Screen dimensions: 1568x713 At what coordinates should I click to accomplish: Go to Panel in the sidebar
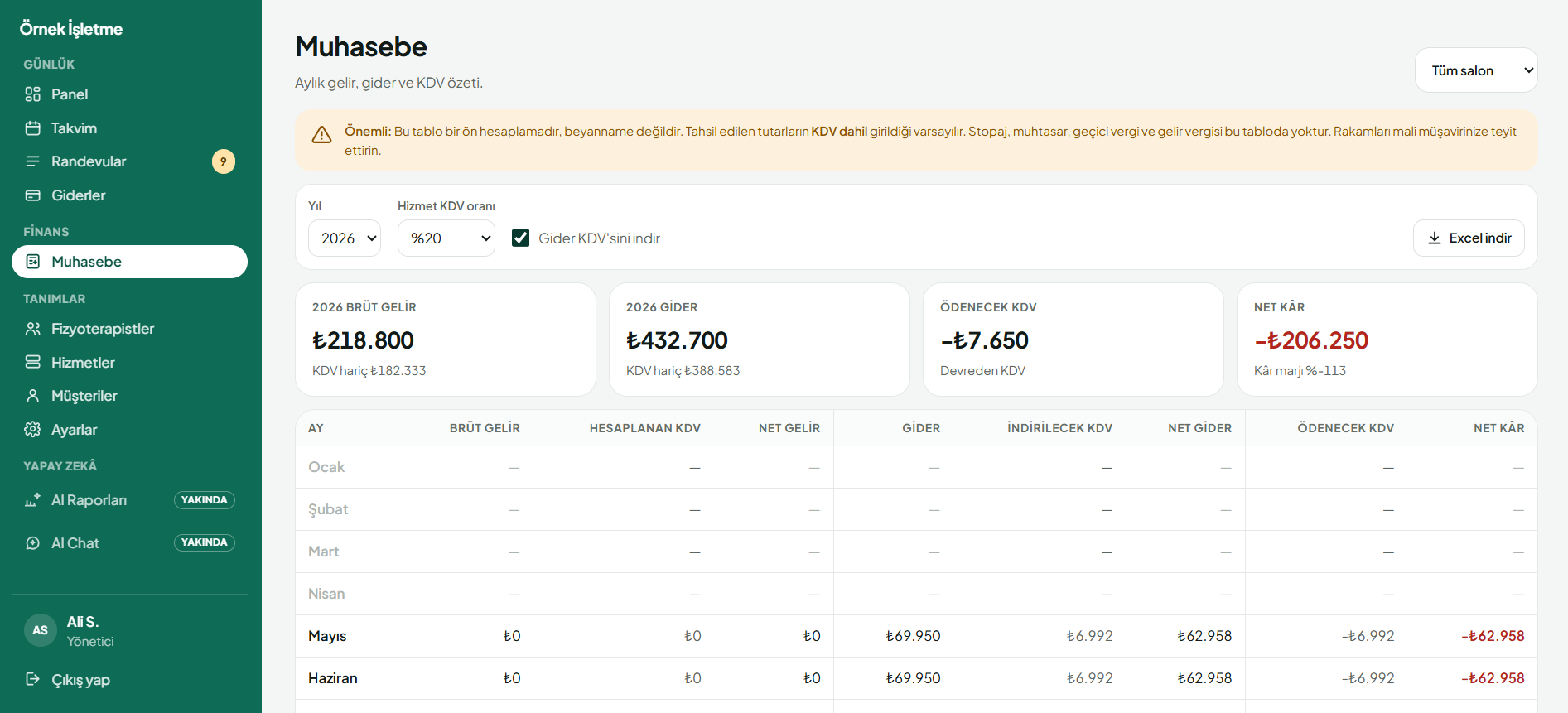click(x=129, y=94)
